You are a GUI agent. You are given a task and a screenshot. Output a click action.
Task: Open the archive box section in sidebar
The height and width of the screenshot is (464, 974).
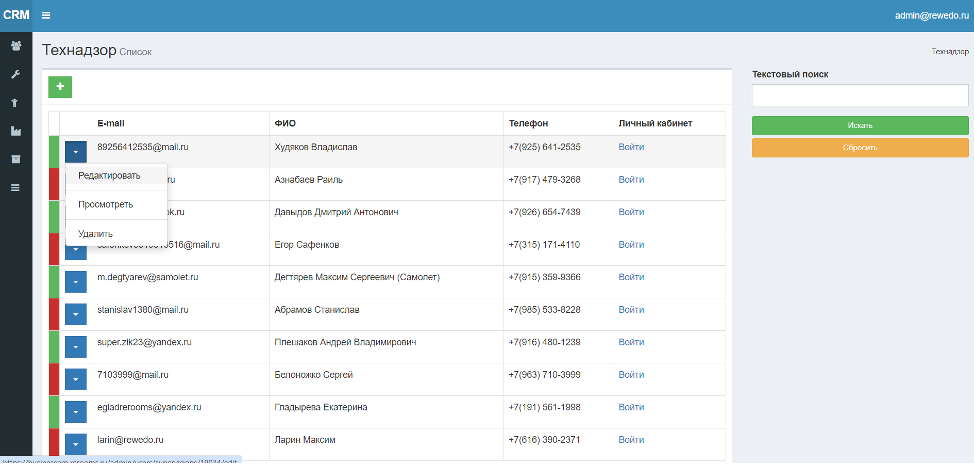click(16, 159)
